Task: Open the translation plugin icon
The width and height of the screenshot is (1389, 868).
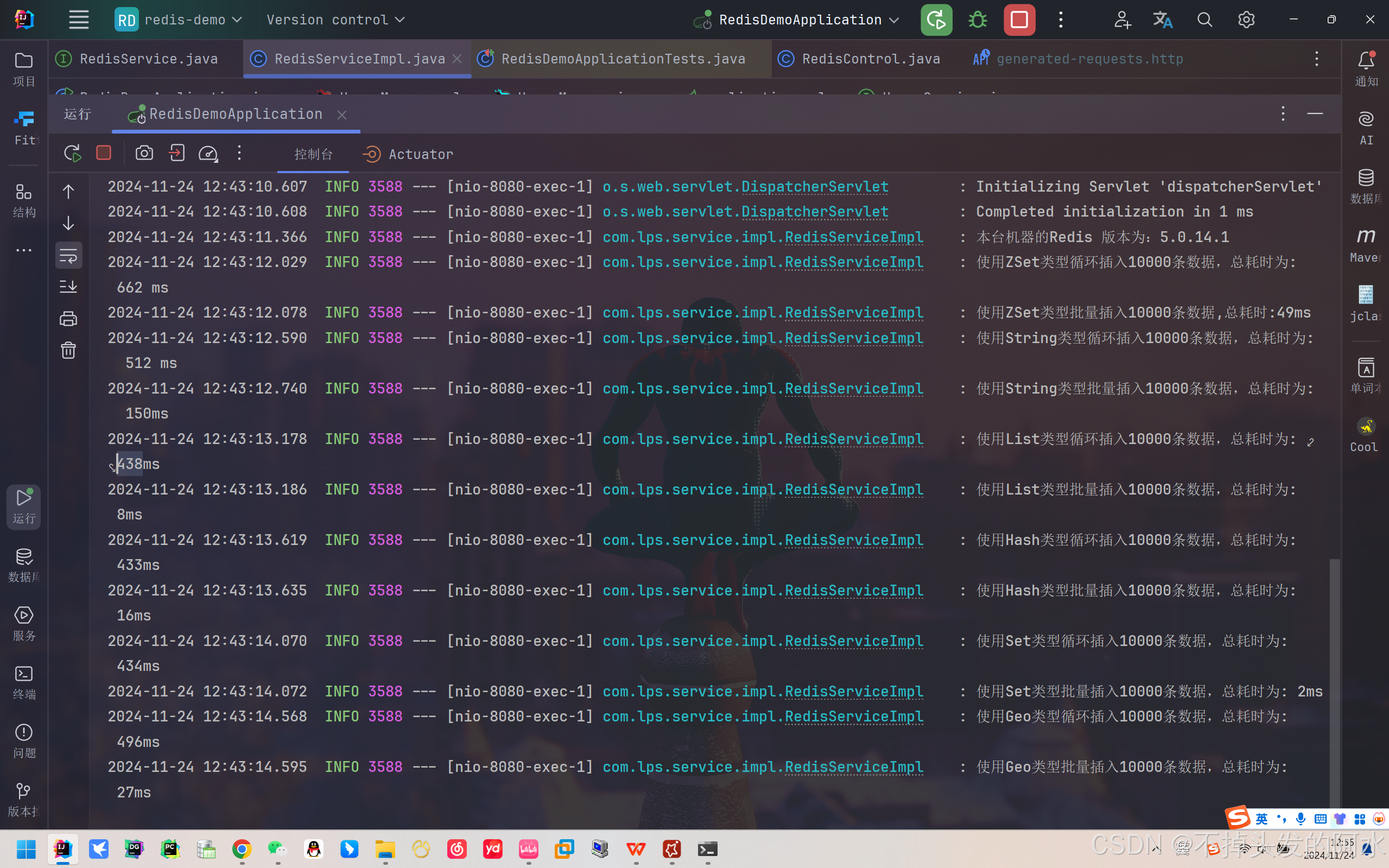Action: click(1163, 20)
